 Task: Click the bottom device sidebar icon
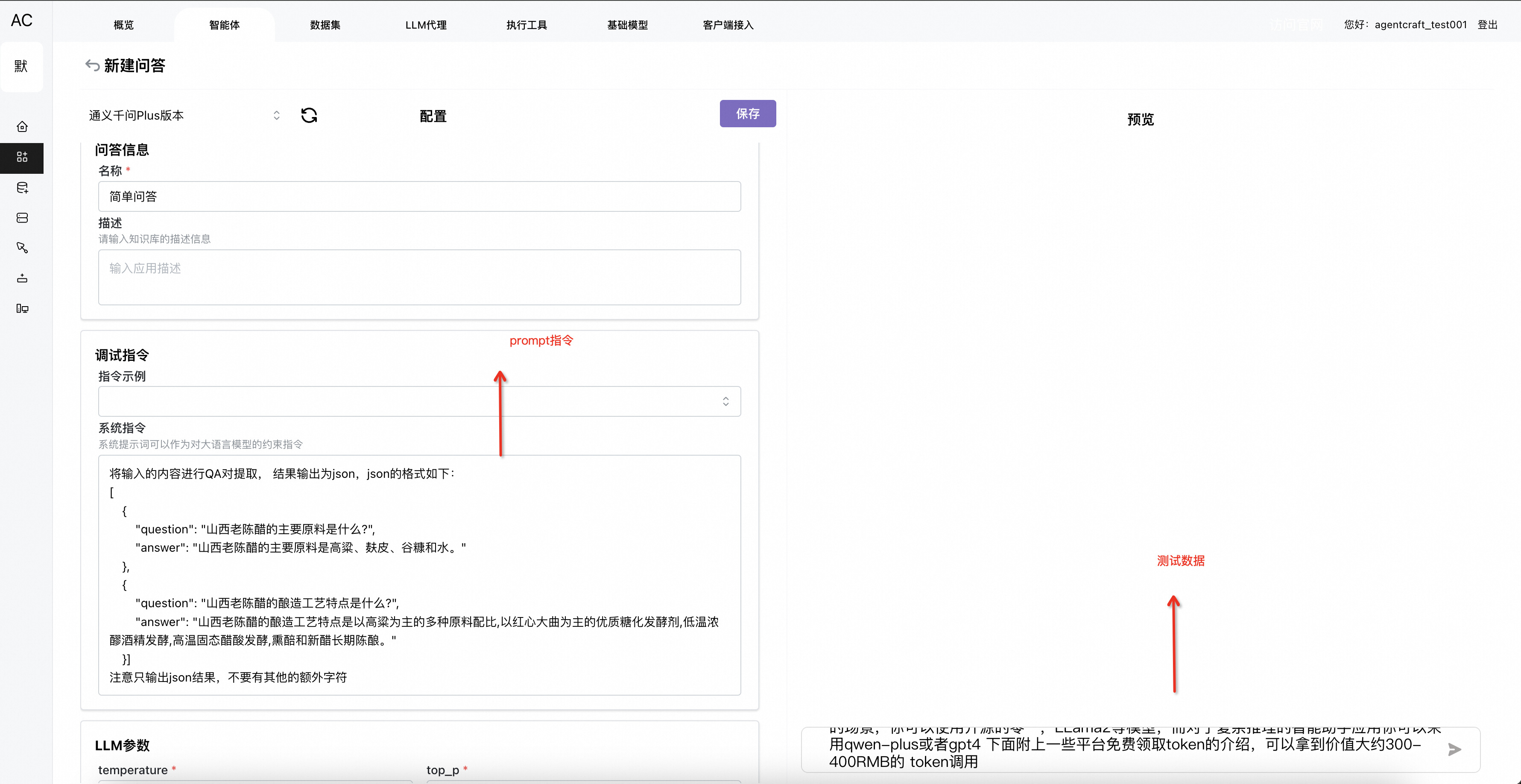click(x=22, y=308)
